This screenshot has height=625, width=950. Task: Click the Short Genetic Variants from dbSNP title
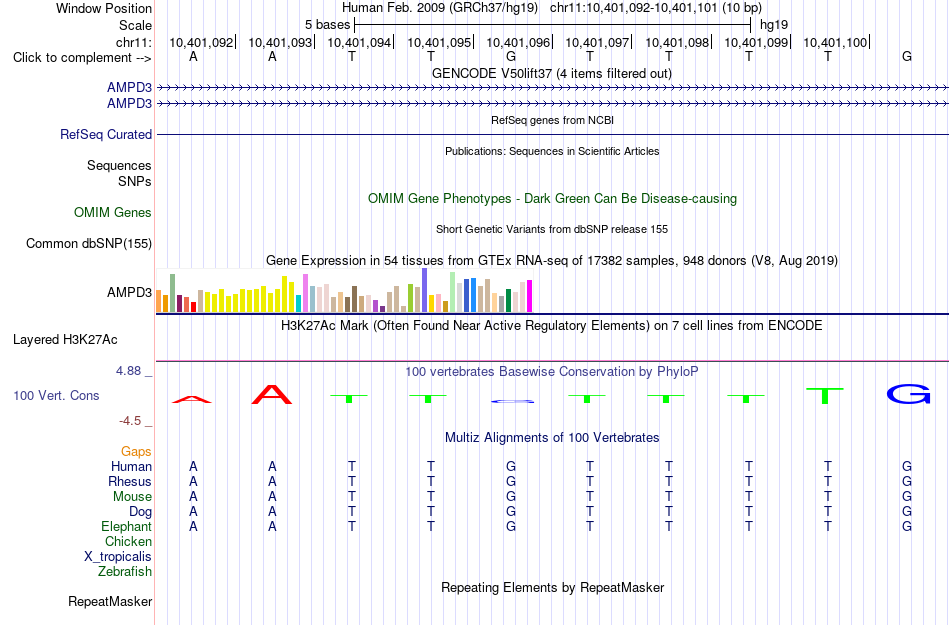point(552,229)
